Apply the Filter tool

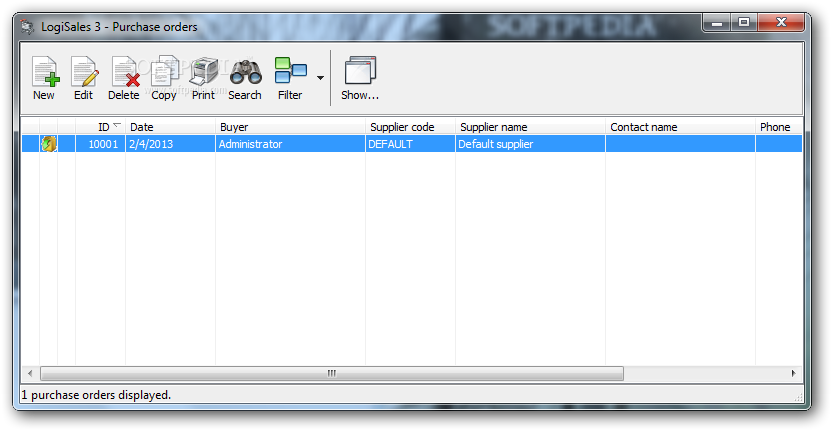(x=290, y=79)
